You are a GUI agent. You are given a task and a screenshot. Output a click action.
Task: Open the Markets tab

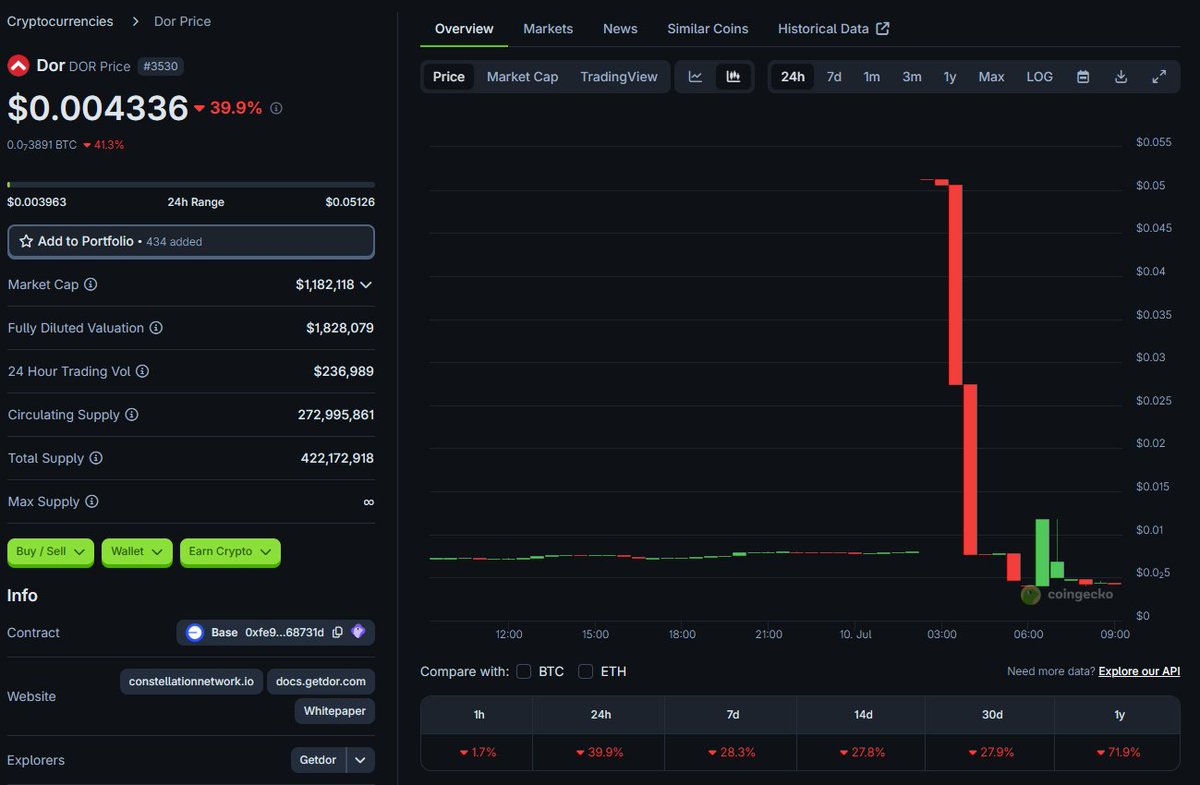tap(548, 29)
